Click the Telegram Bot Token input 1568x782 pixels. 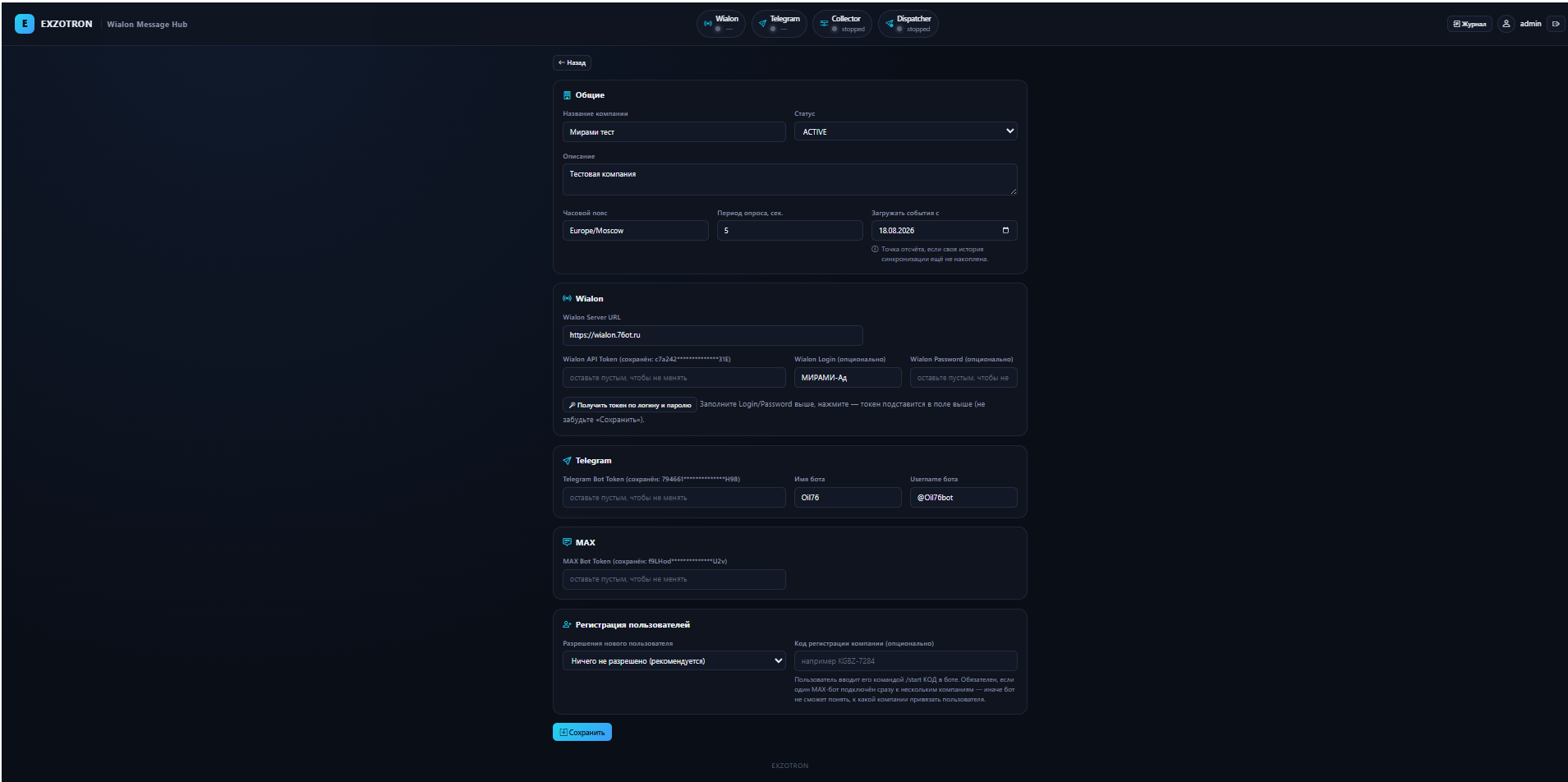674,498
